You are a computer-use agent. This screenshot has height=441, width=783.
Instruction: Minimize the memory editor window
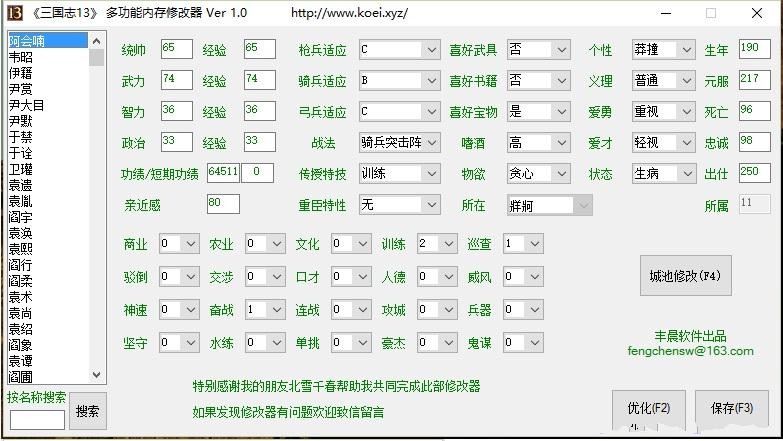click(666, 13)
